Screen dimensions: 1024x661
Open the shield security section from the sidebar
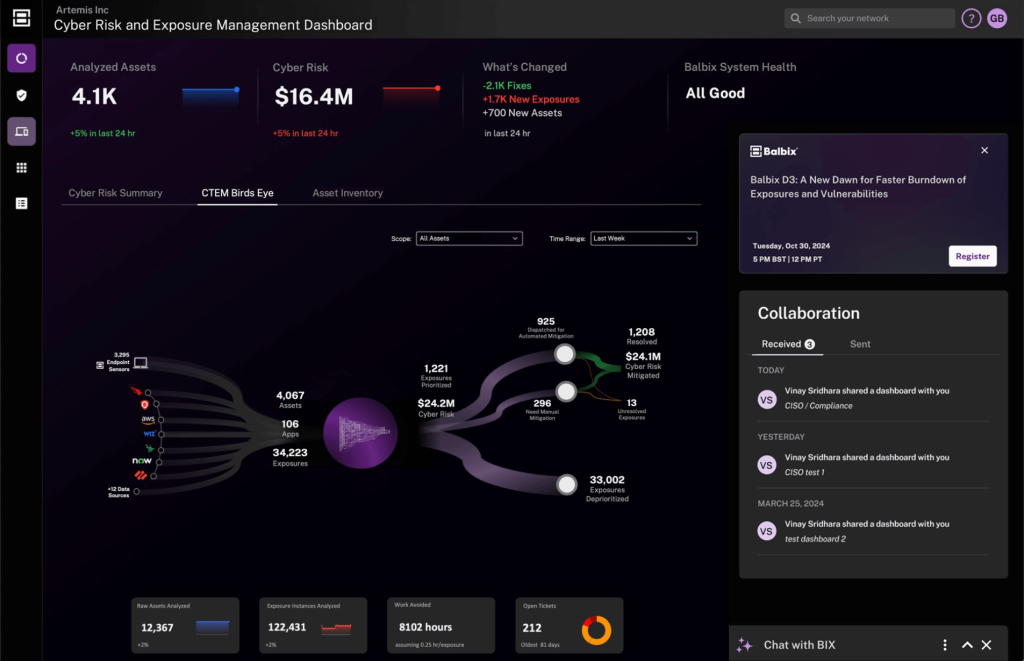20,96
